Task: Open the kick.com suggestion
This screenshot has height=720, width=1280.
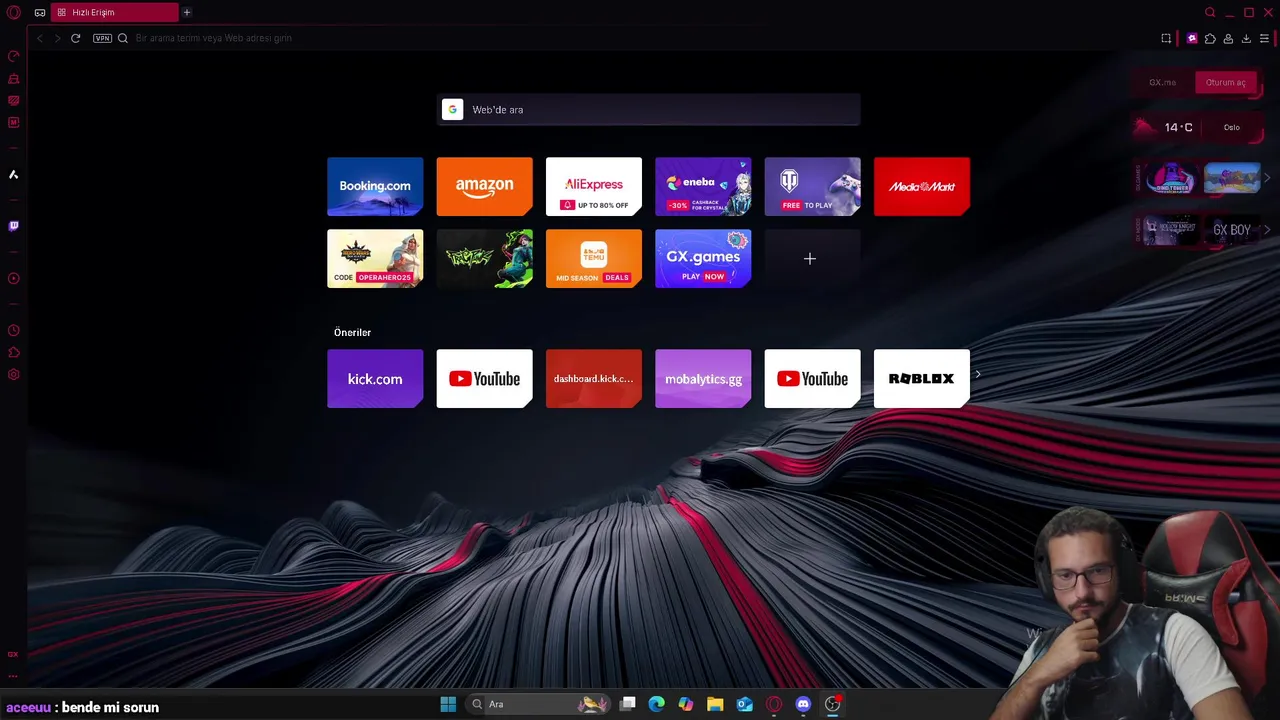Action: (375, 378)
